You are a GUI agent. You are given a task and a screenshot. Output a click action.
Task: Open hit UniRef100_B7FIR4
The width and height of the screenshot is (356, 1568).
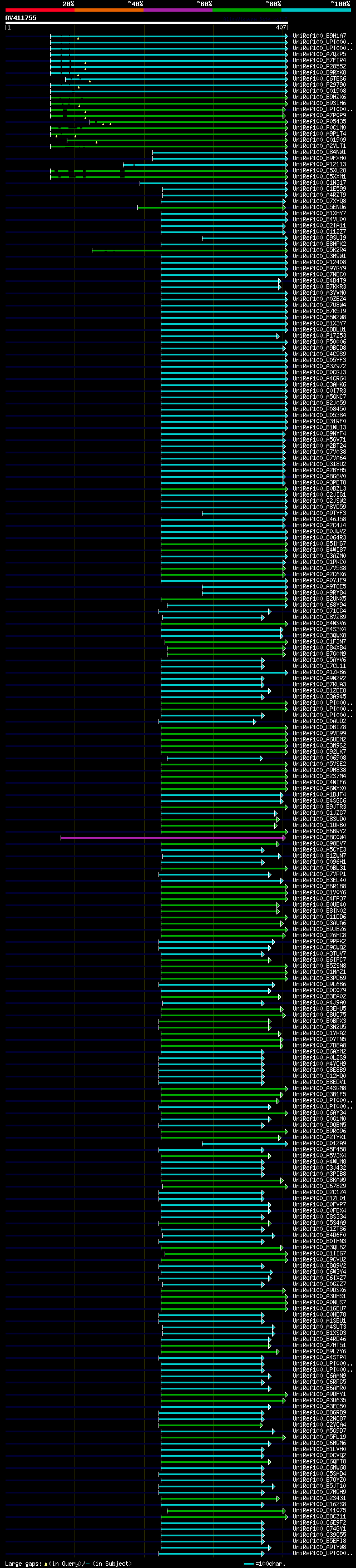click(319, 60)
